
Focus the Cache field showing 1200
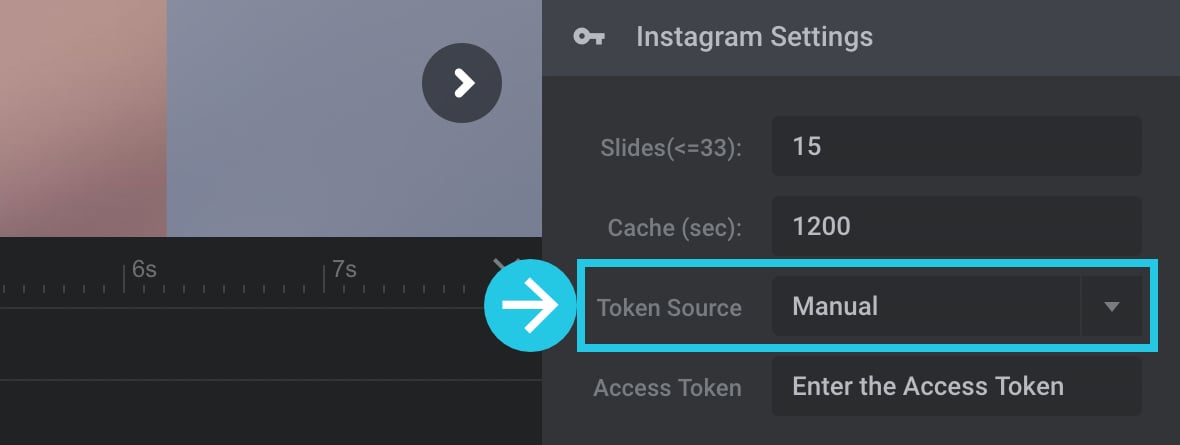click(x=956, y=226)
